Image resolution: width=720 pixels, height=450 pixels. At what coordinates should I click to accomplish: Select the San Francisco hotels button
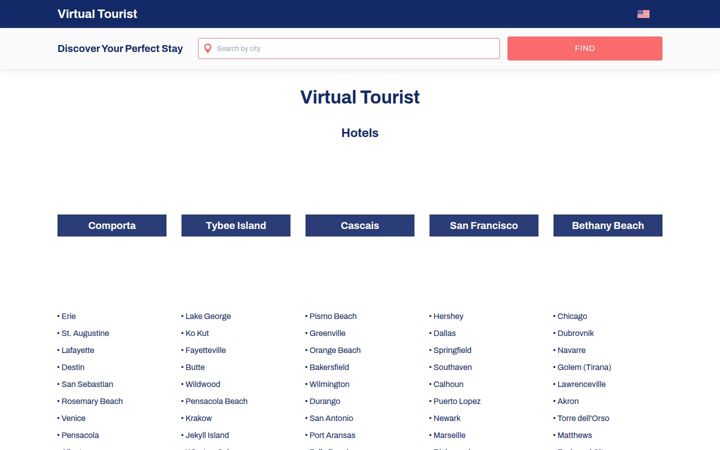(484, 225)
